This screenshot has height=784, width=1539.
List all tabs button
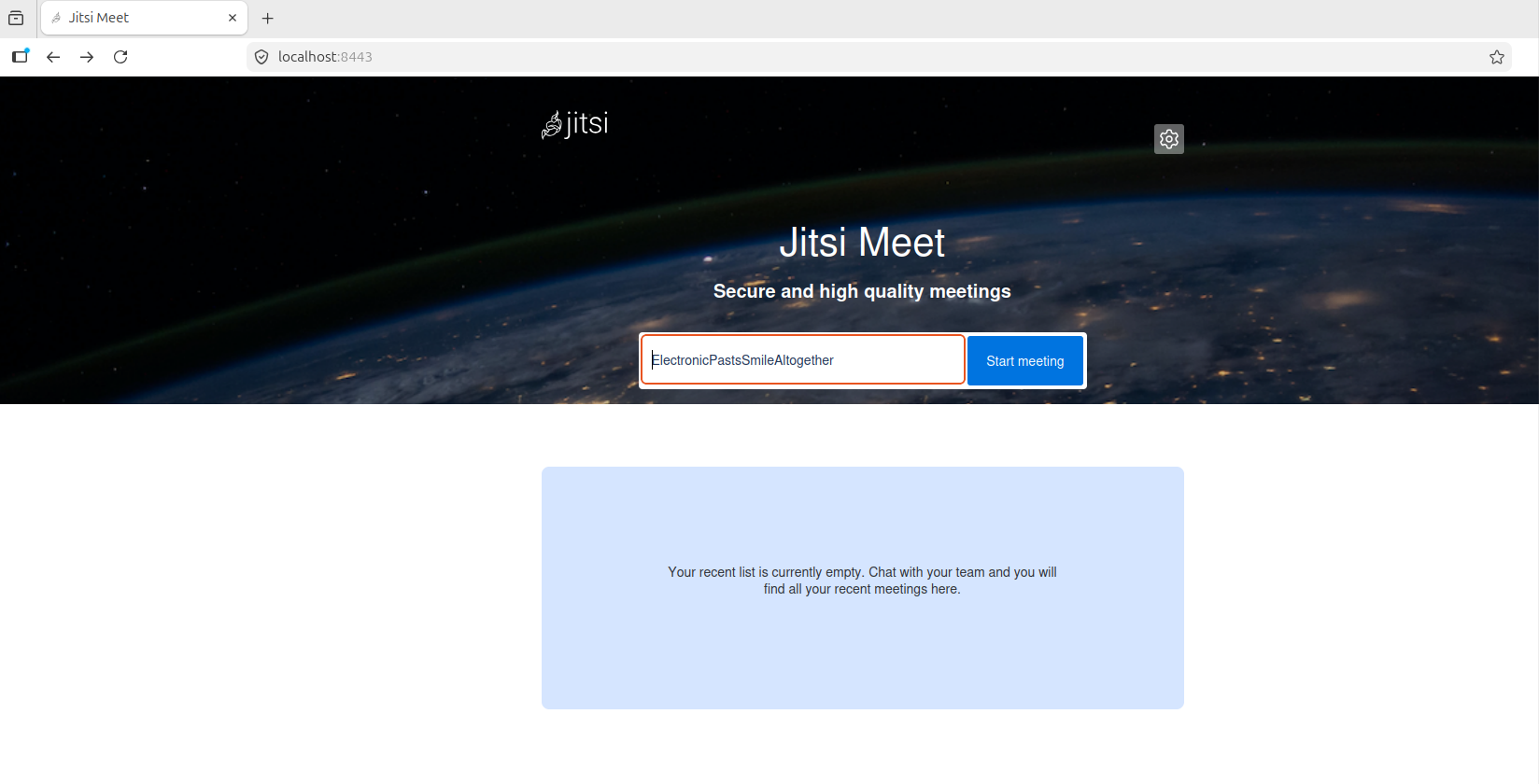pyautogui.click(x=16, y=18)
